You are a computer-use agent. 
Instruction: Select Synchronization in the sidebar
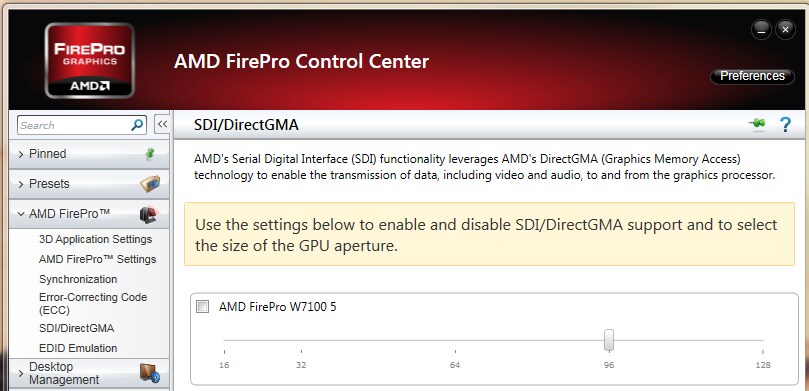coord(78,279)
